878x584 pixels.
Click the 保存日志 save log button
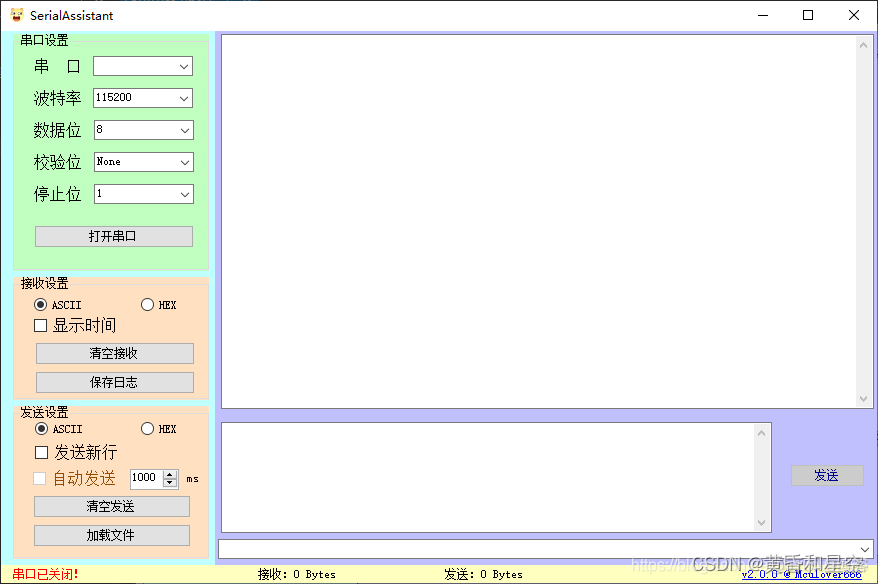[x=113, y=382]
